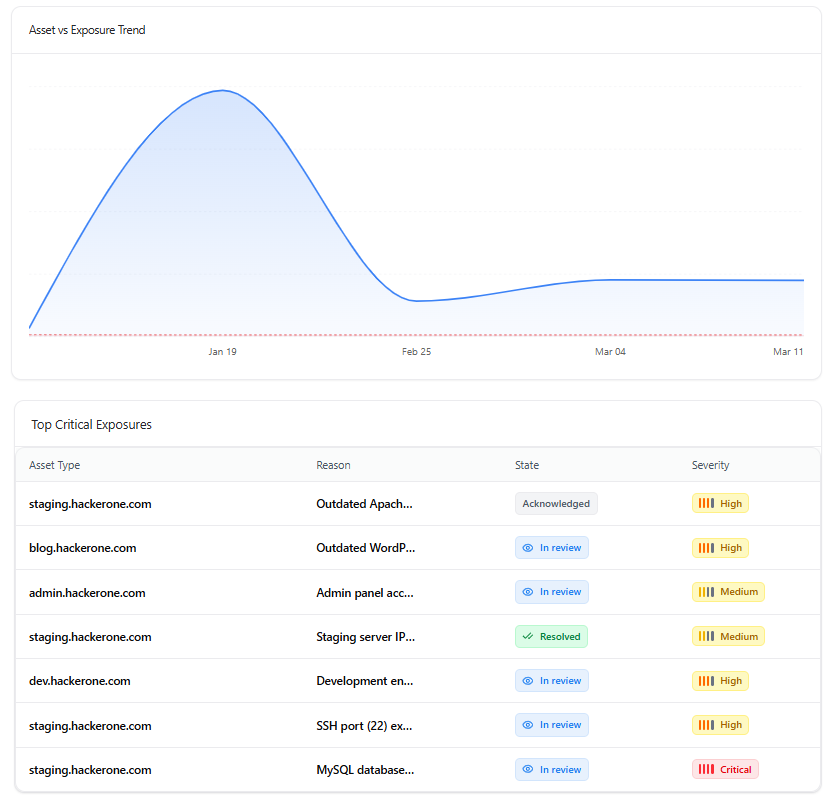Click the eye icon in MySQL database row
832x795 pixels.
coord(527,769)
